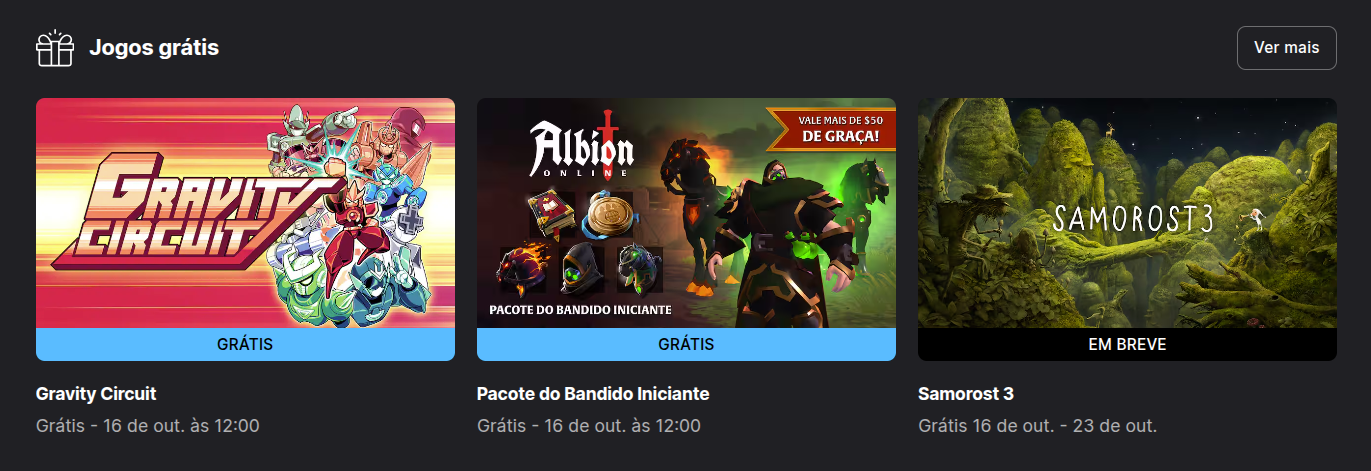Open the Jogos grátis section heading
This screenshot has height=471, width=1371.
tap(154, 47)
